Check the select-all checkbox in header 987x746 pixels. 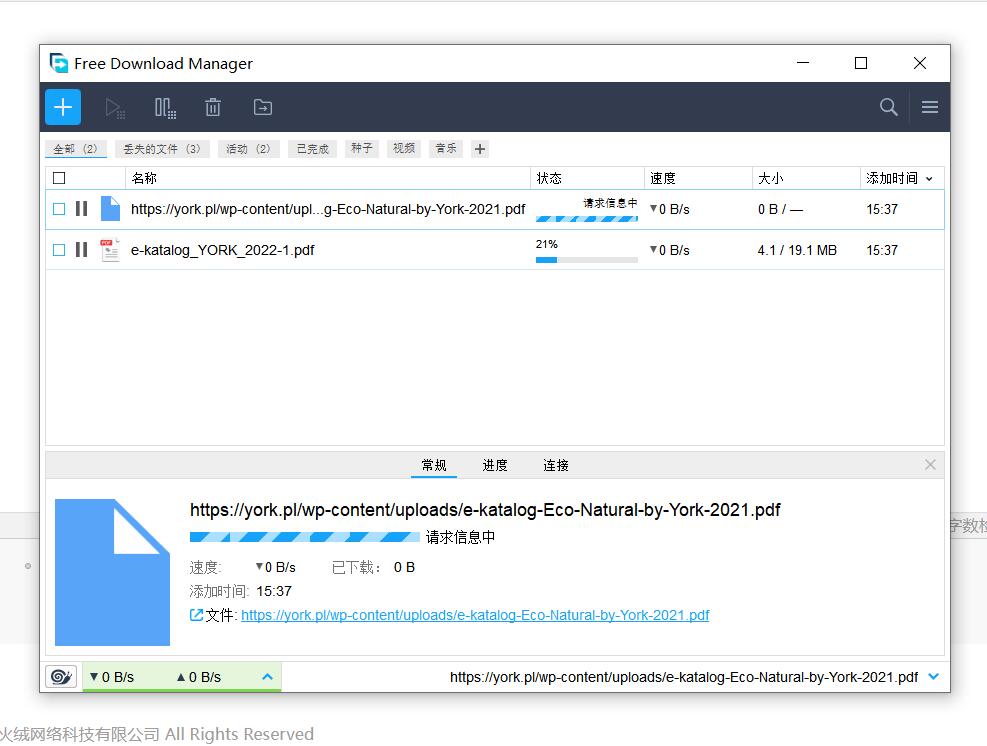[59, 178]
